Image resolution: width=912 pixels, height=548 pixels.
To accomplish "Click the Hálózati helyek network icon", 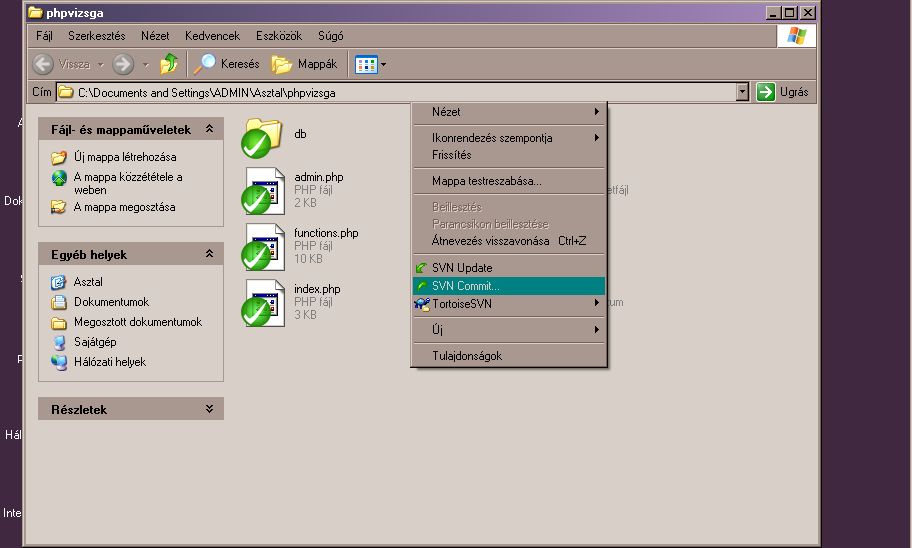I will pos(59,362).
